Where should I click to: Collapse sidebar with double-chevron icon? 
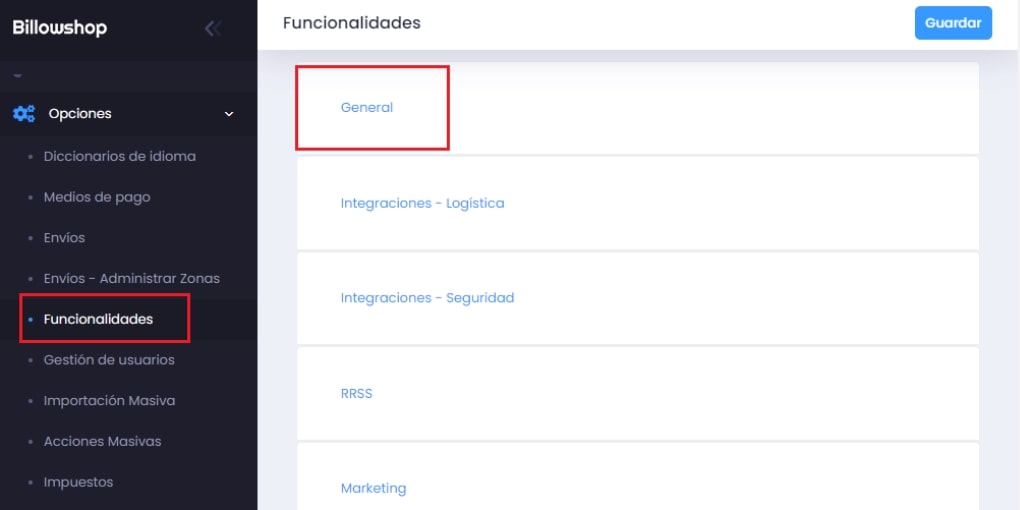point(212,28)
